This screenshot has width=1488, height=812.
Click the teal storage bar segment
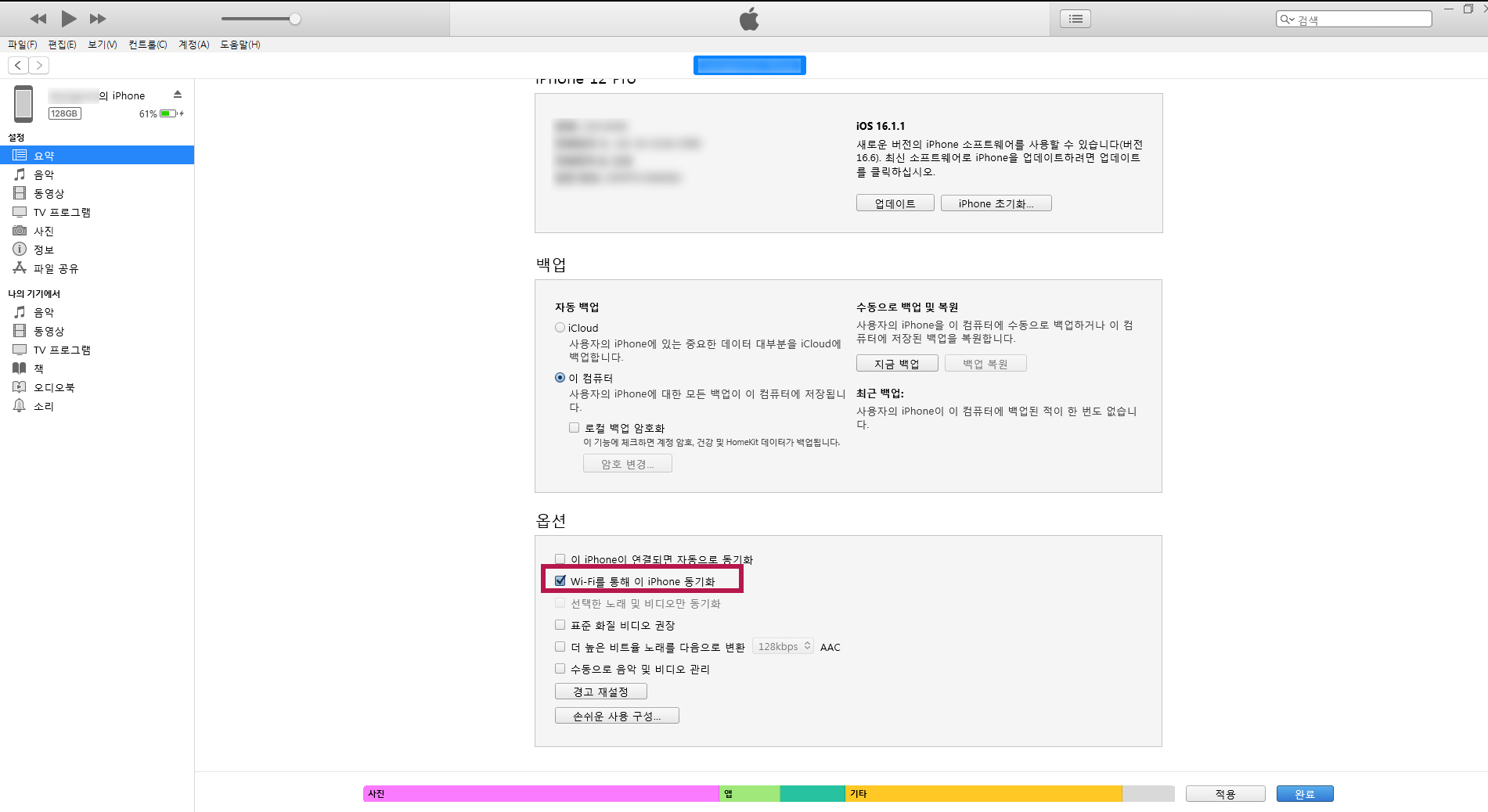pyautogui.click(x=812, y=793)
